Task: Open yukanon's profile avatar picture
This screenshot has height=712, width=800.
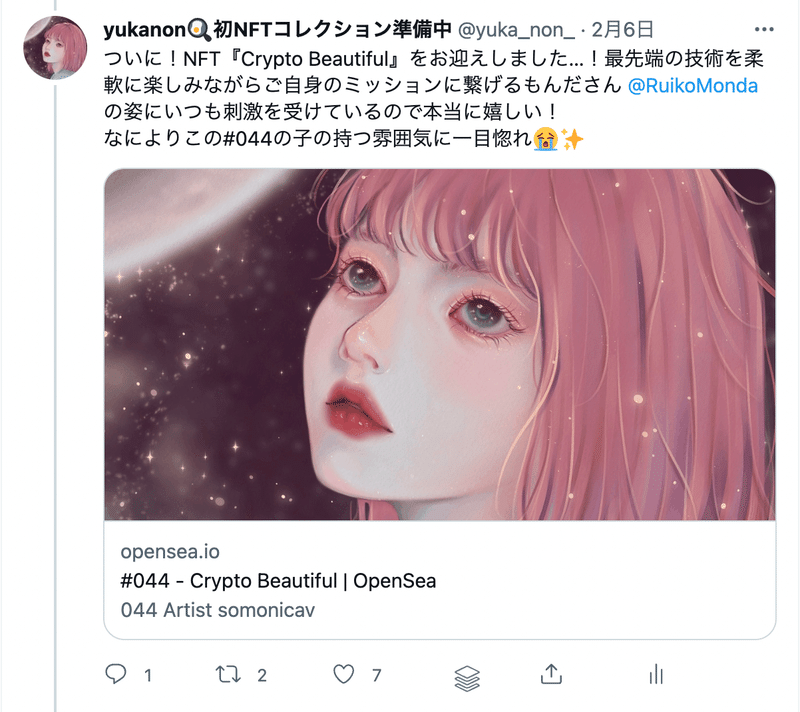Action: (55, 47)
